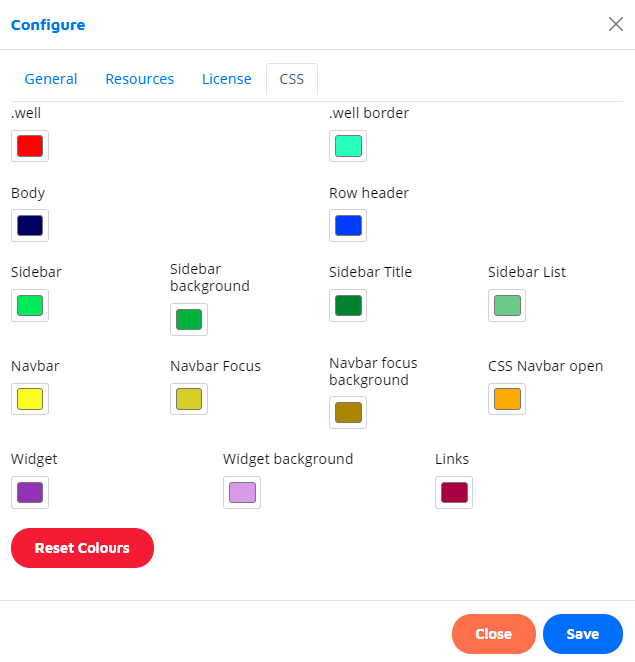Click the .well border colour swatch
This screenshot has width=635, height=662.
click(348, 146)
